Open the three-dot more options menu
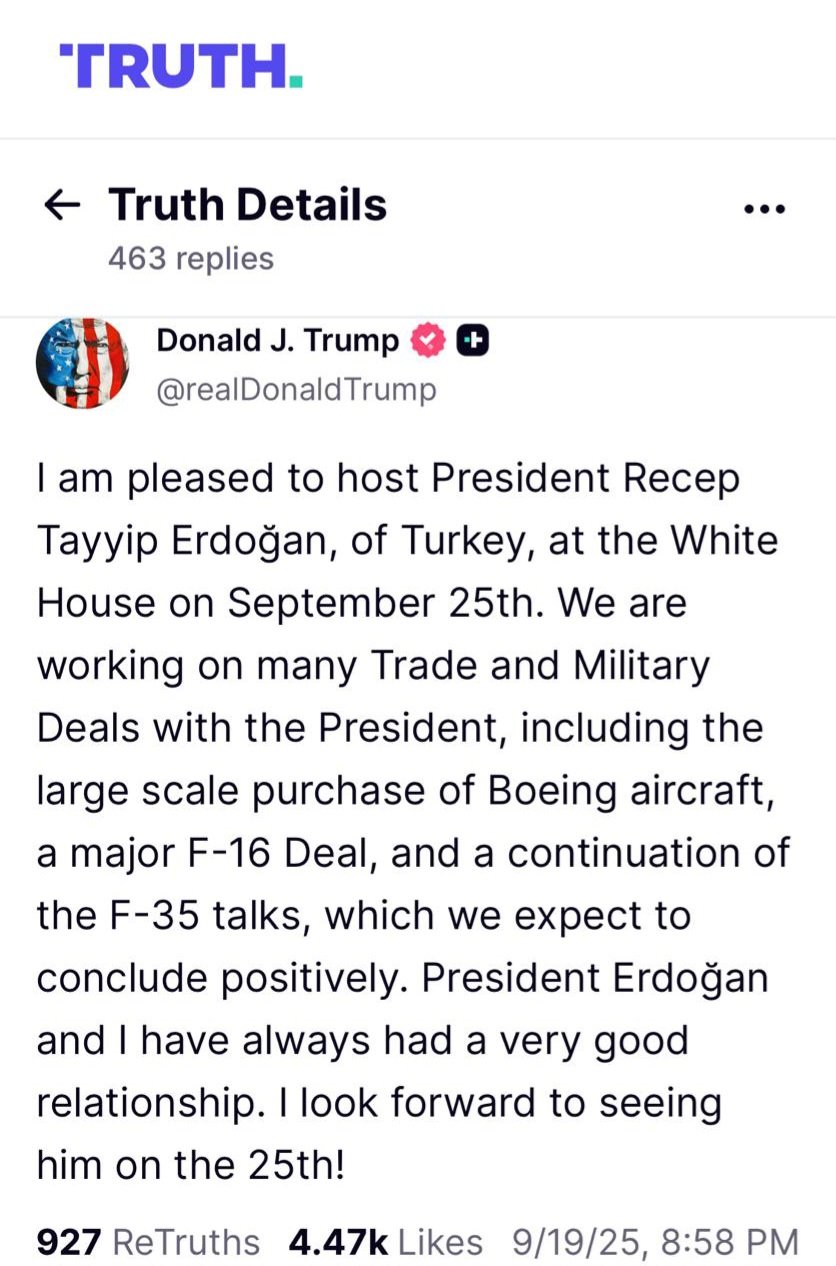 (x=767, y=209)
